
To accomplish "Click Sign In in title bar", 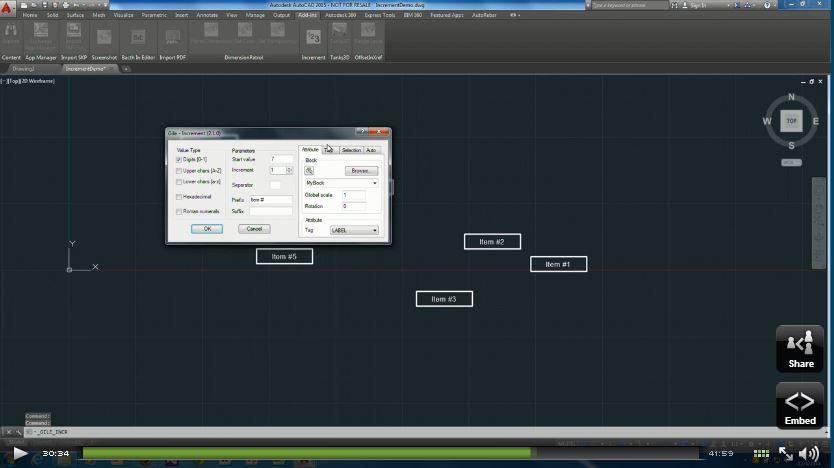I will 698,5.
